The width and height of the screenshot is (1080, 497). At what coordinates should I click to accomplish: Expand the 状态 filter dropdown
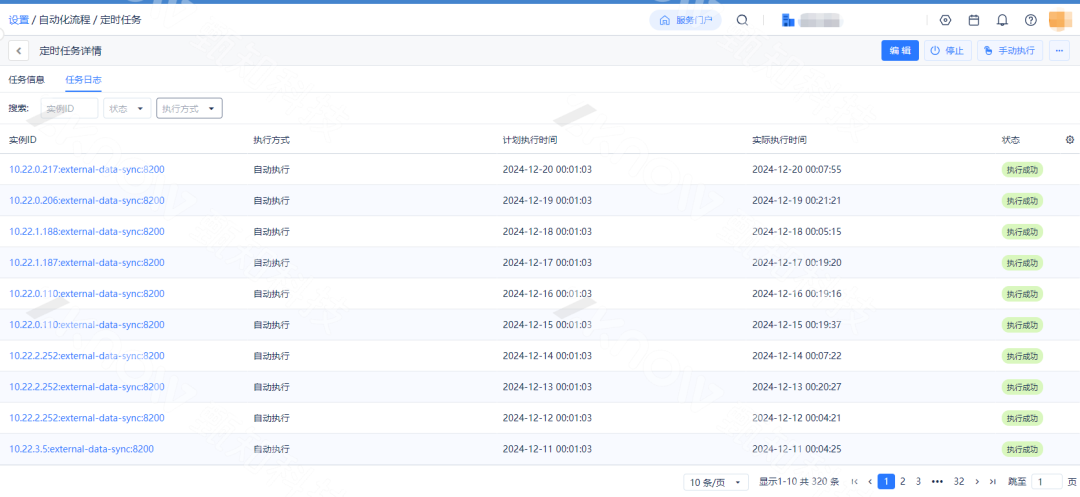pyautogui.click(x=127, y=108)
